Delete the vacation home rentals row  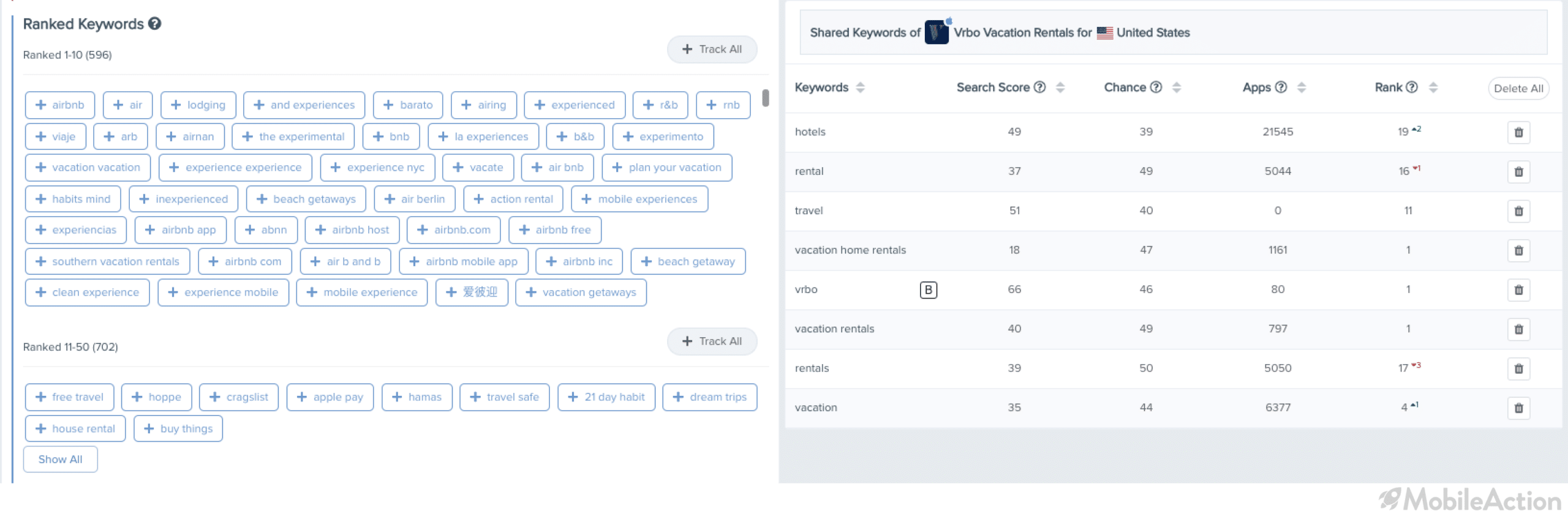pyautogui.click(x=1518, y=250)
